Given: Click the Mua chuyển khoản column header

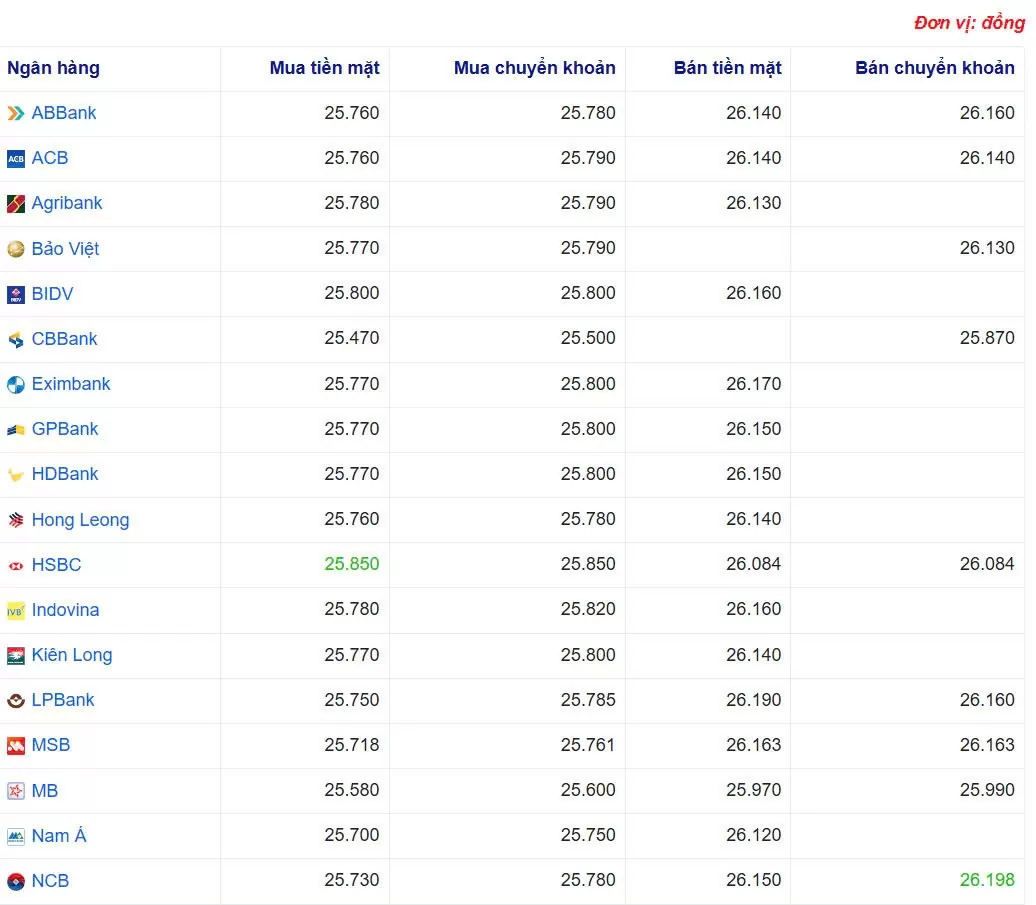Looking at the screenshot, I should 535,68.
